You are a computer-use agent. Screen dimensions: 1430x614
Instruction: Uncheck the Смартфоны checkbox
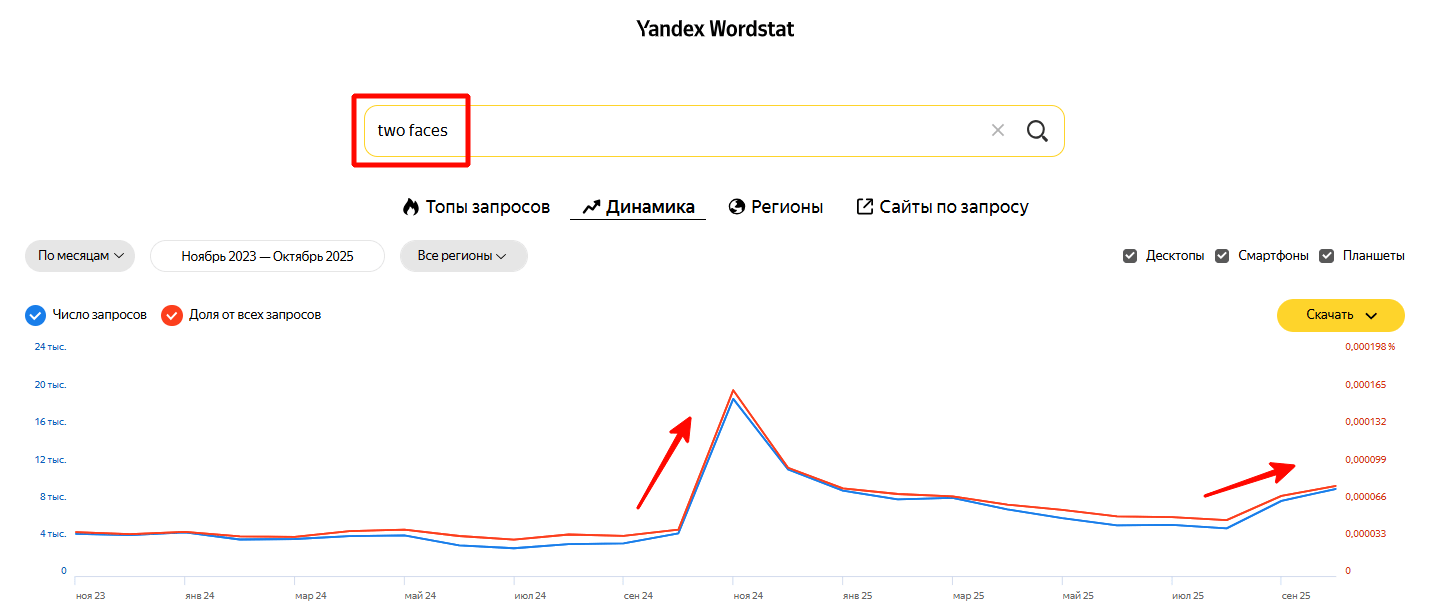click(x=1222, y=256)
